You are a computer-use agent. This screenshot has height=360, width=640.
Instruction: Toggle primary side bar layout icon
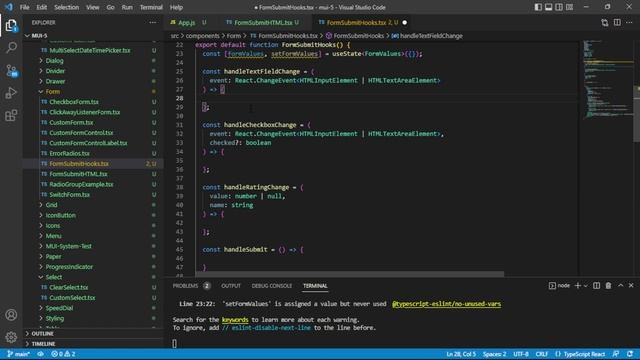pyautogui.click(x=538, y=7)
